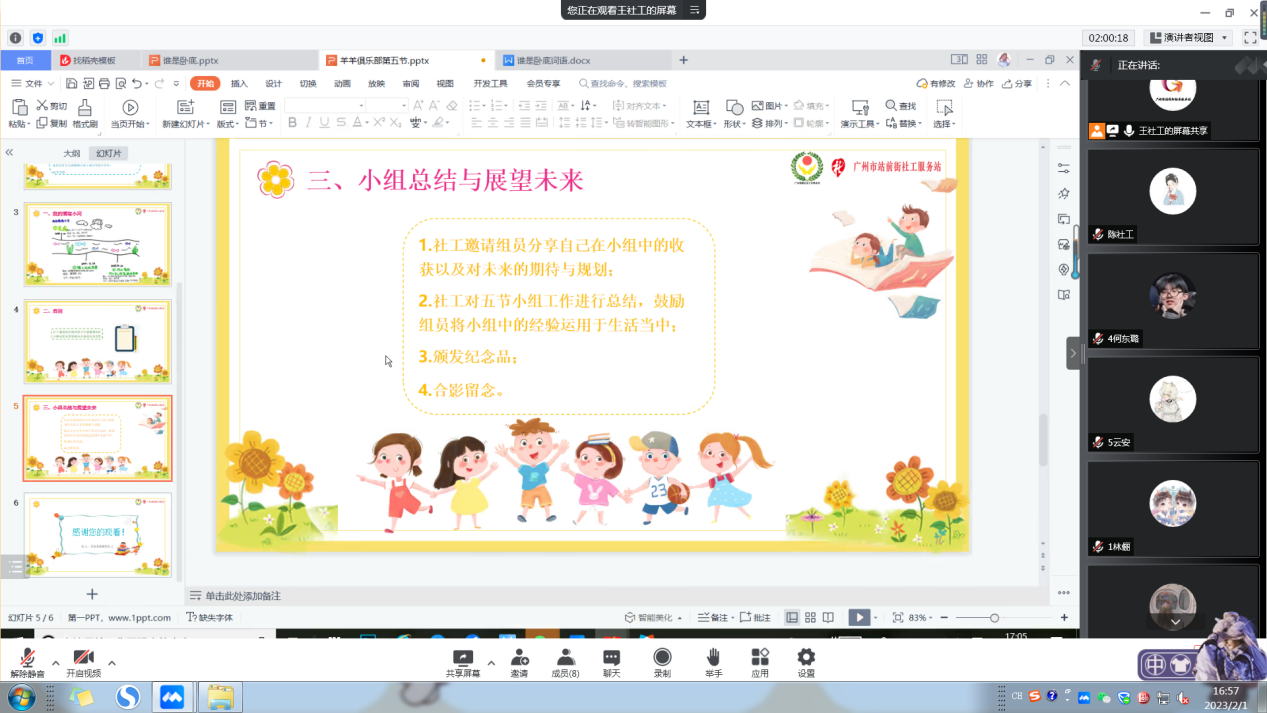
Task: Open the File (文件) menu dropdown
Action: [x=33, y=84]
